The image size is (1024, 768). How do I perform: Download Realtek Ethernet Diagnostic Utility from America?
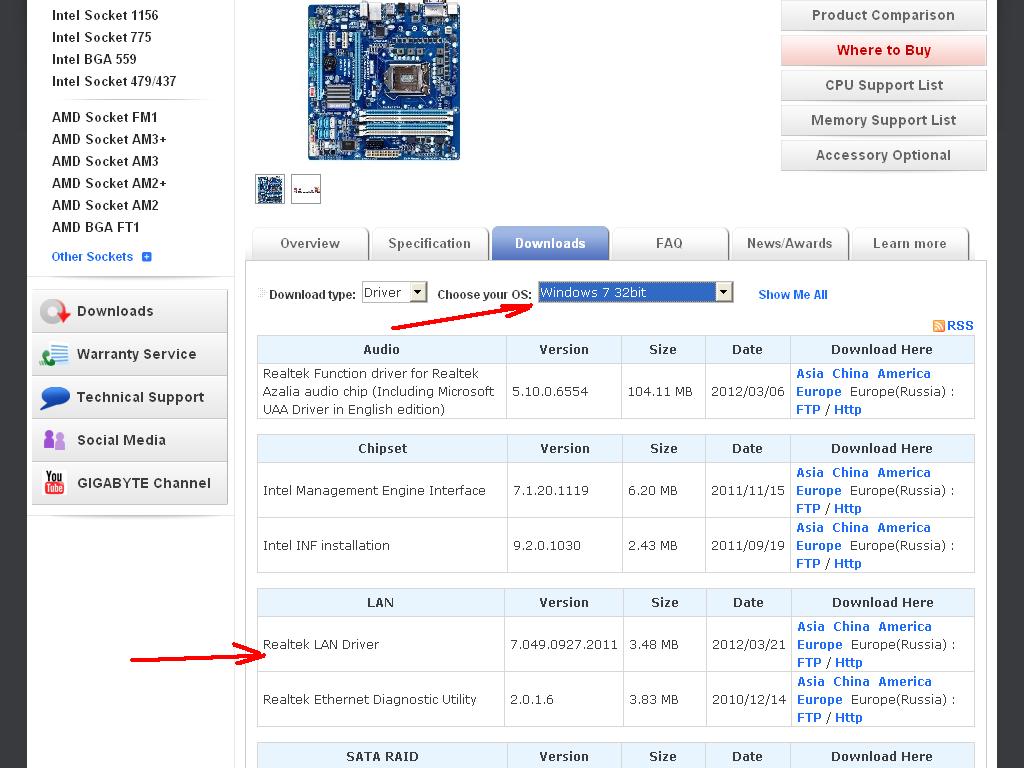[905, 682]
